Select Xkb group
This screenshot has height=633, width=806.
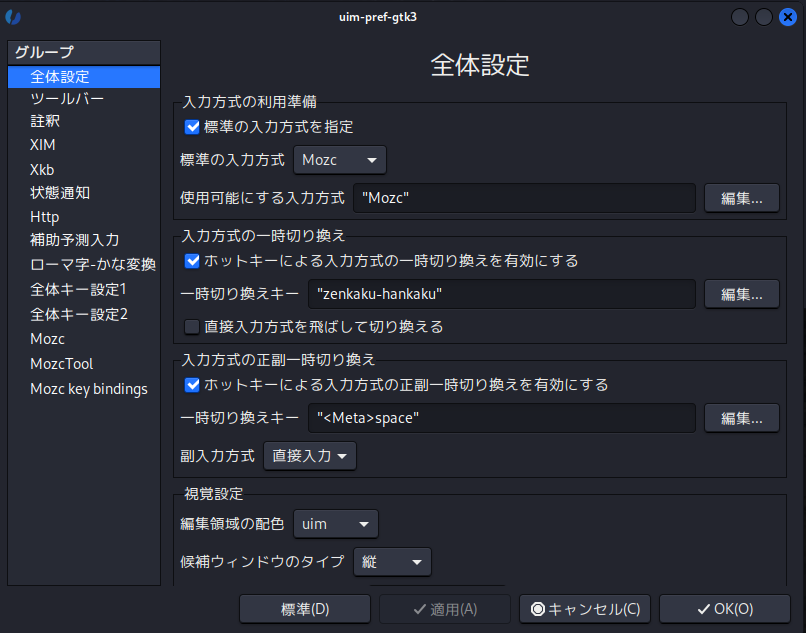[84, 170]
